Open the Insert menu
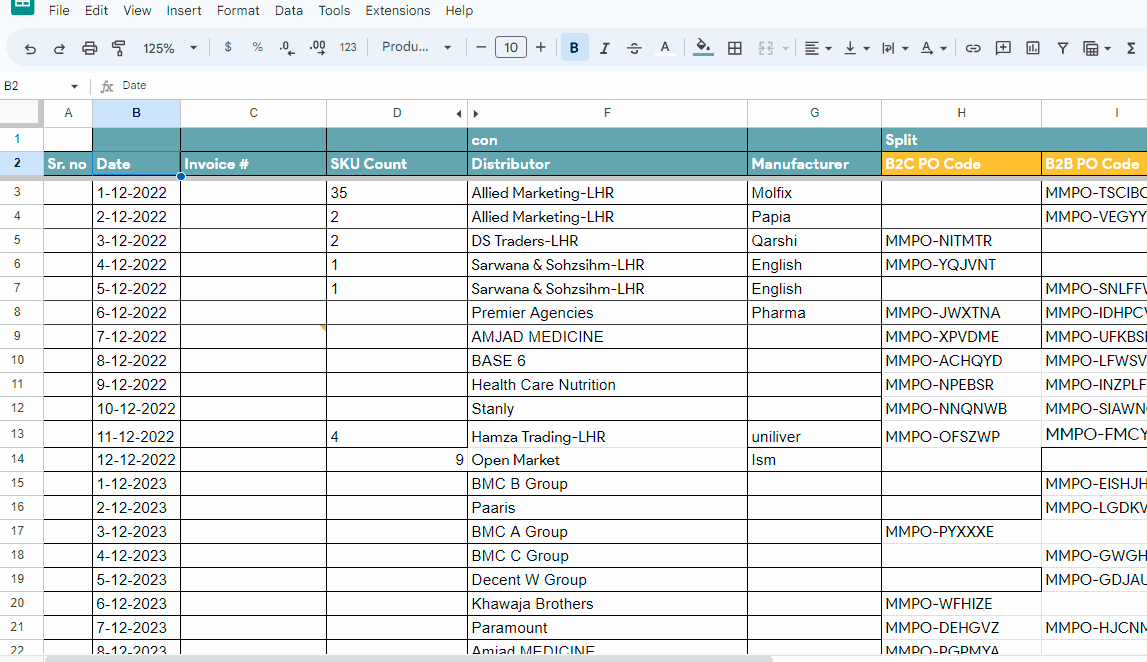The height and width of the screenshot is (662, 1147). [x=184, y=10]
